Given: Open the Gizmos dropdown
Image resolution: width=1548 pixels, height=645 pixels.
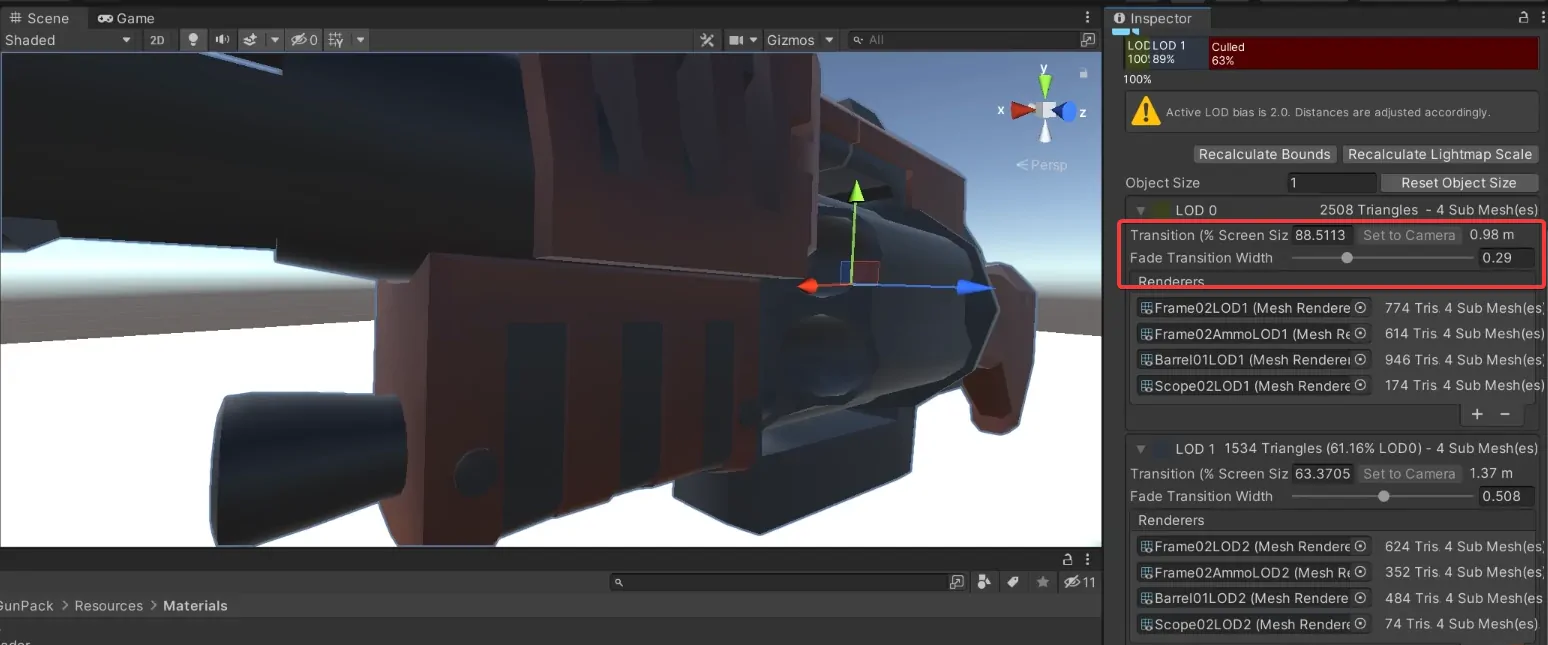Looking at the screenshot, I should pyautogui.click(x=799, y=40).
